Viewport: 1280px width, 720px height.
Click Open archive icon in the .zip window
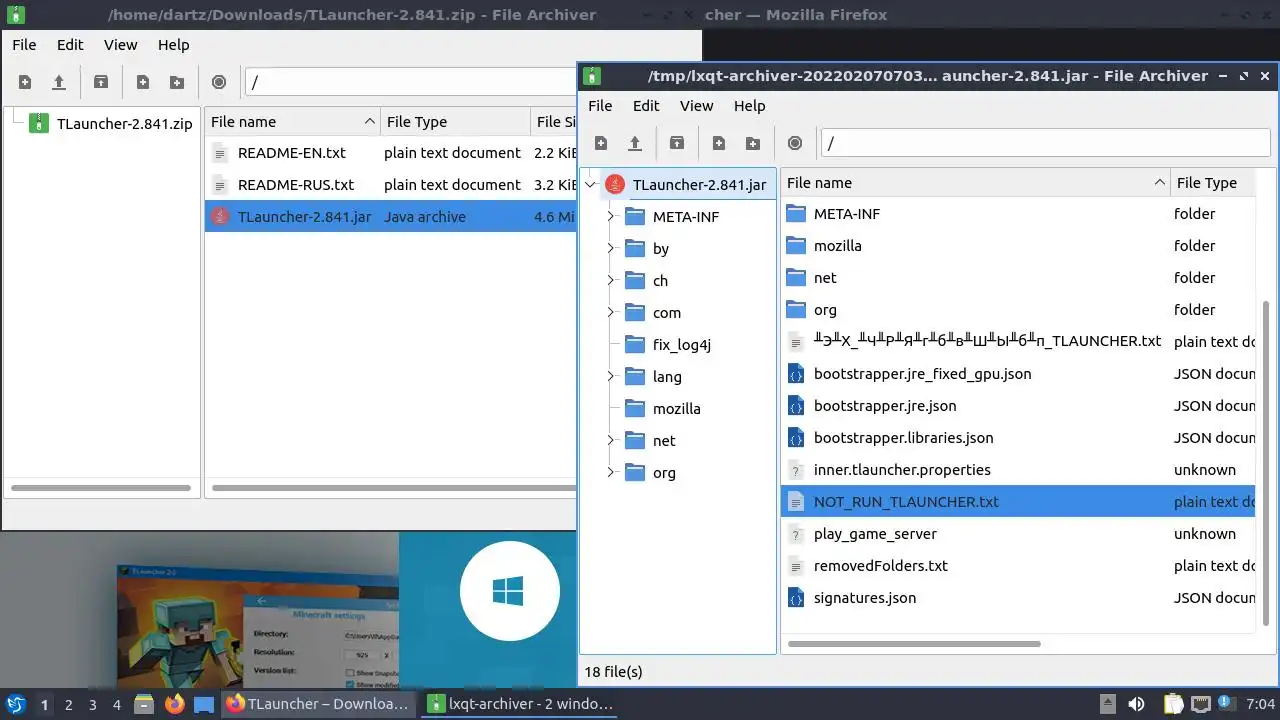59,82
